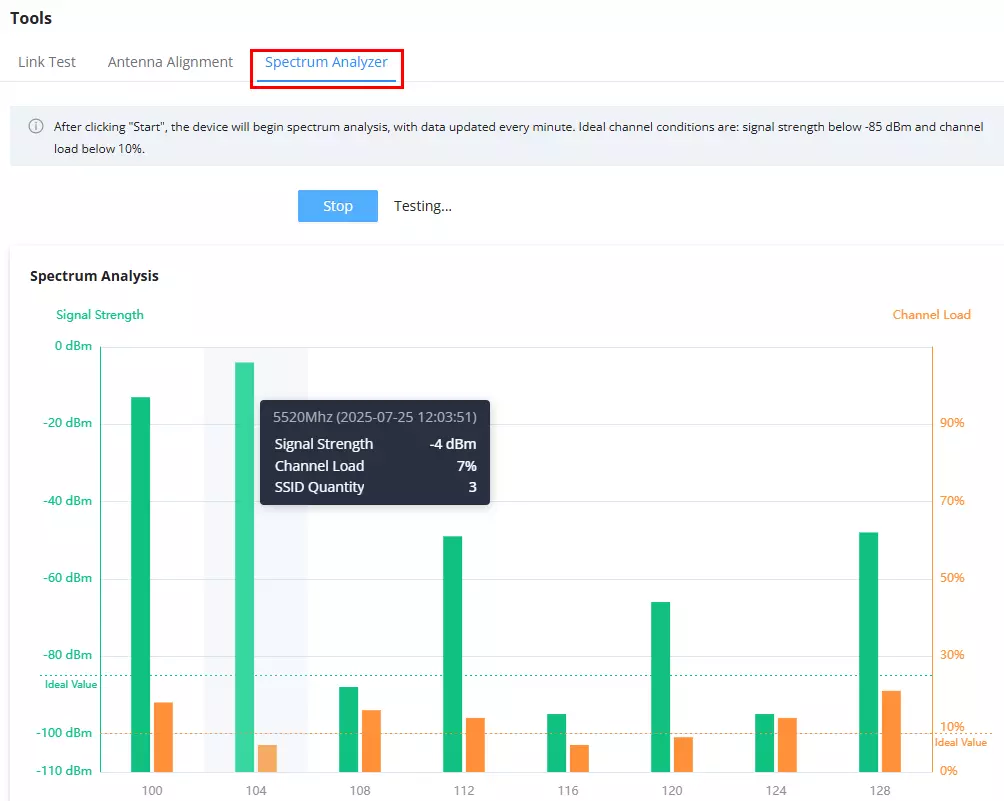Click the green signal bar for channel 124
This screenshot has width=1004, height=801.
(x=765, y=743)
